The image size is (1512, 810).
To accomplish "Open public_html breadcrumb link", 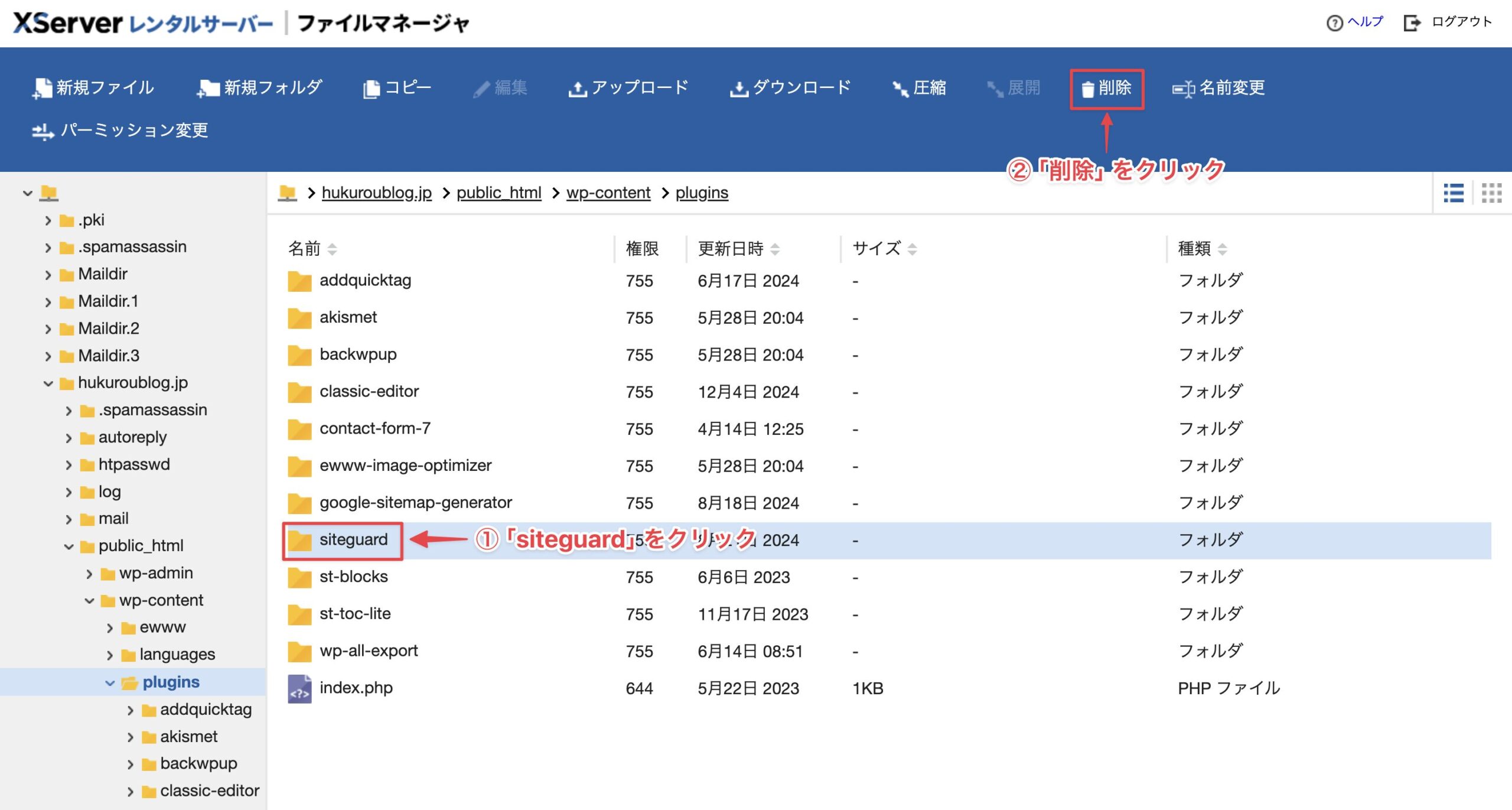I will click(499, 193).
